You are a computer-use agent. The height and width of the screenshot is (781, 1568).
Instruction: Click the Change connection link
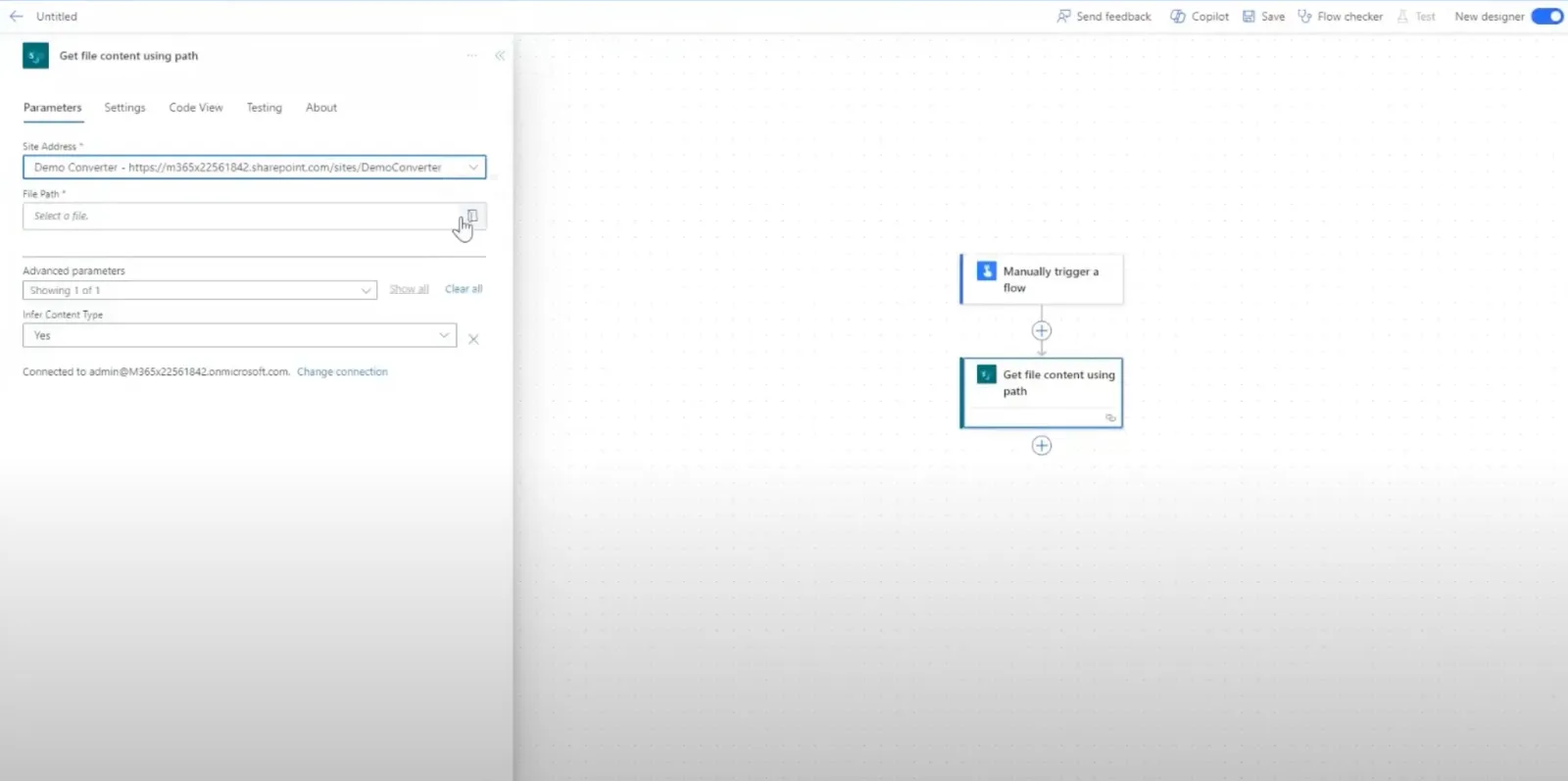342,372
